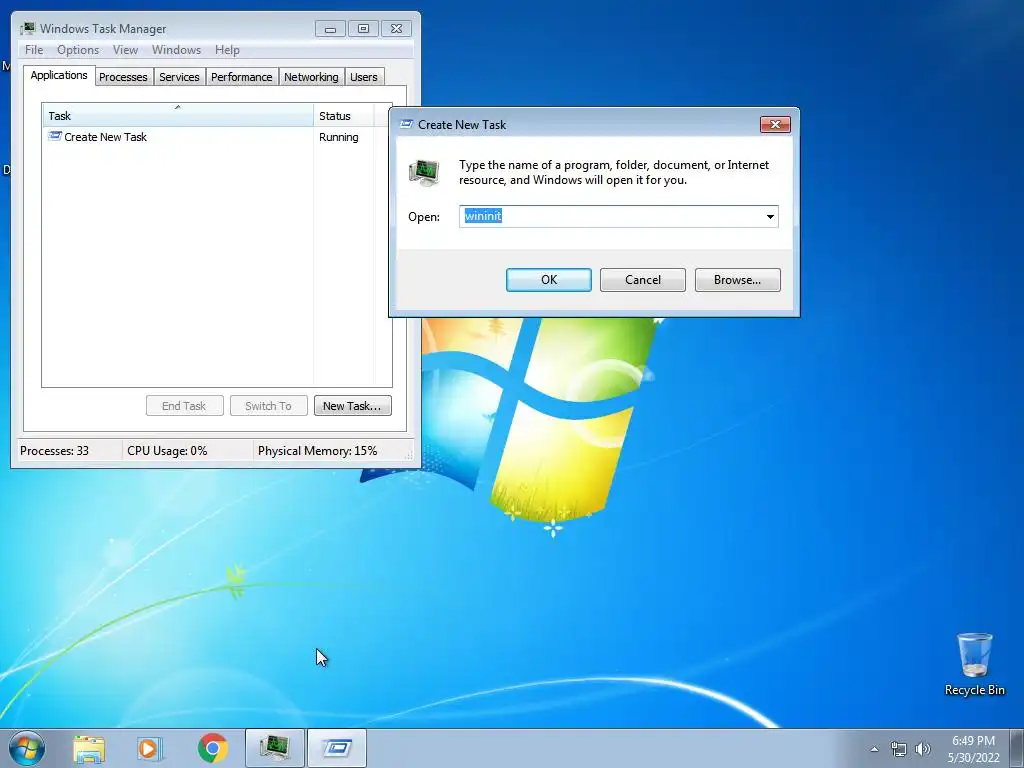
Task: Click the Browse... button
Action: pos(737,280)
